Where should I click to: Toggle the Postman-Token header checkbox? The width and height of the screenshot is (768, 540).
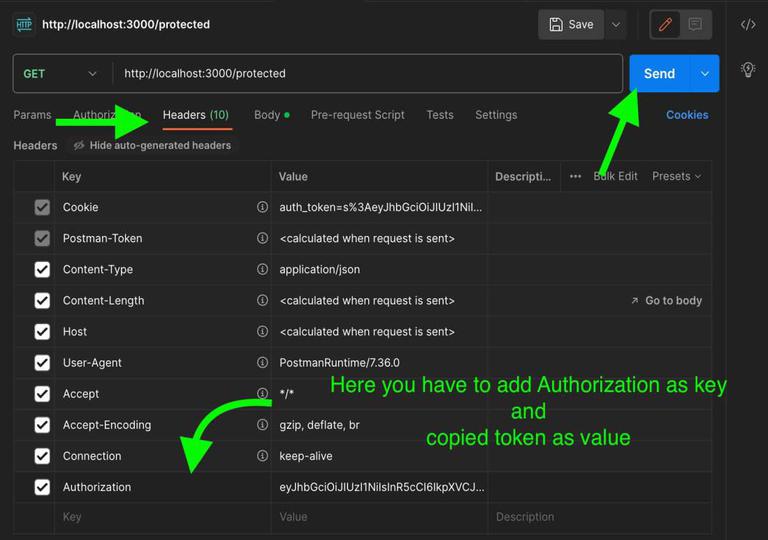coord(42,238)
